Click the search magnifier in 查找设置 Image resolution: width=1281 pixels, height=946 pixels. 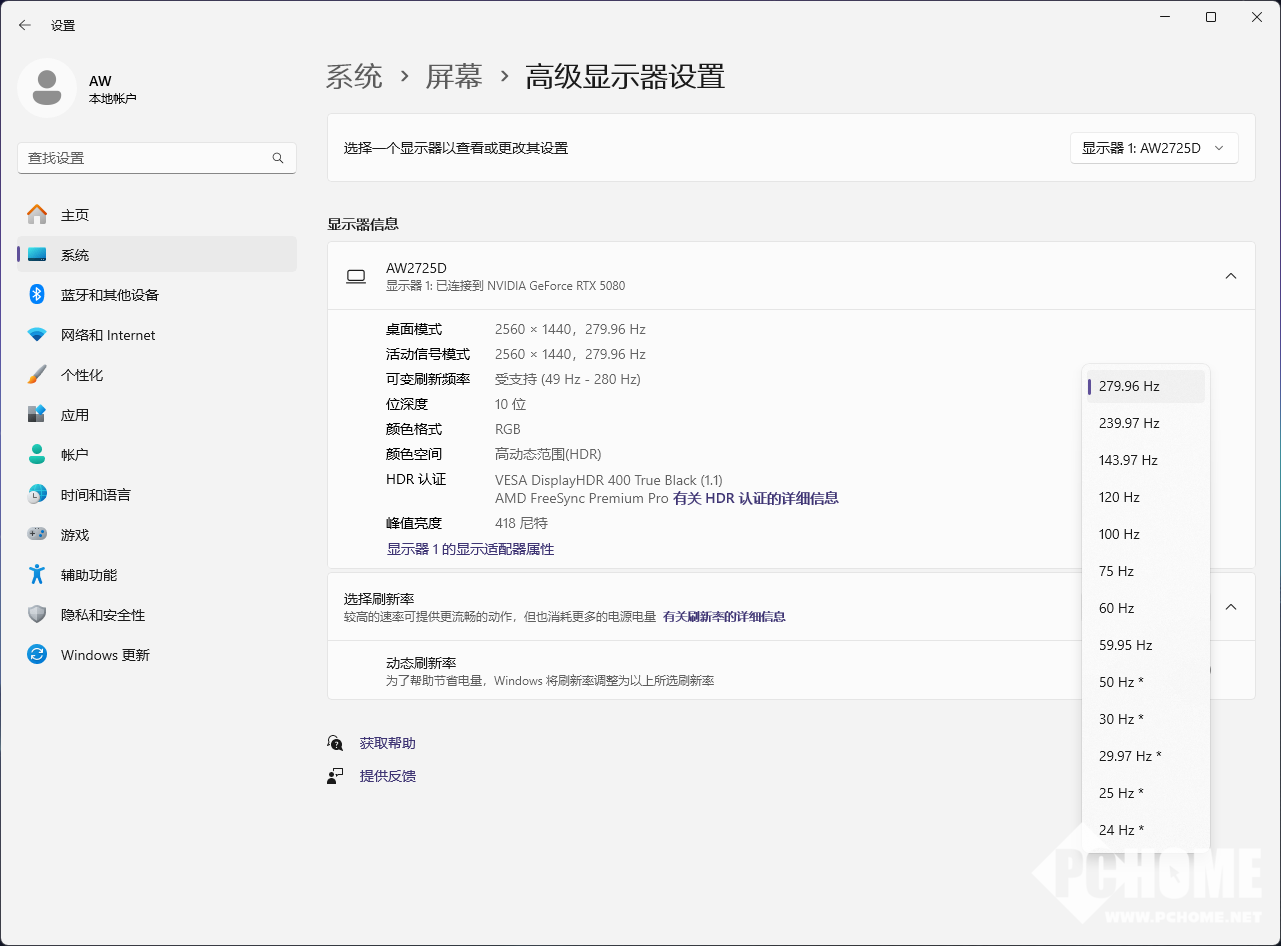[278, 158]
